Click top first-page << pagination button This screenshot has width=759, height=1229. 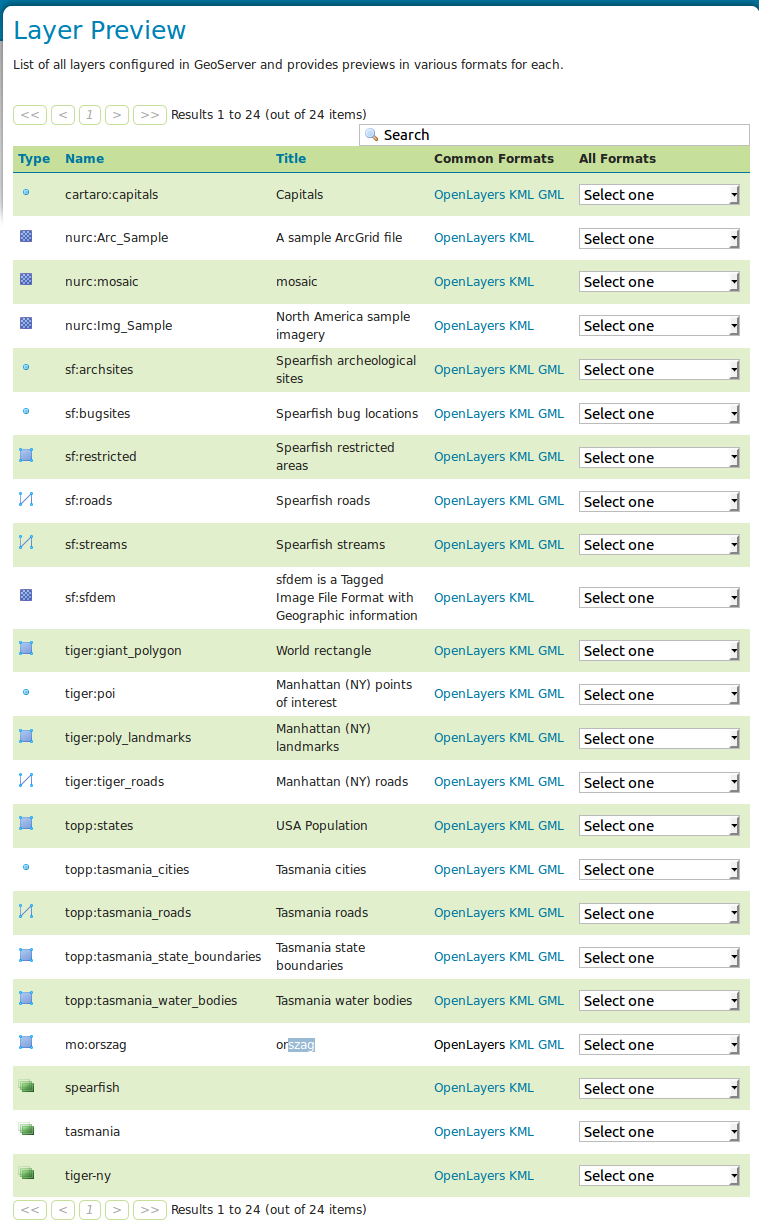(30, 115)
